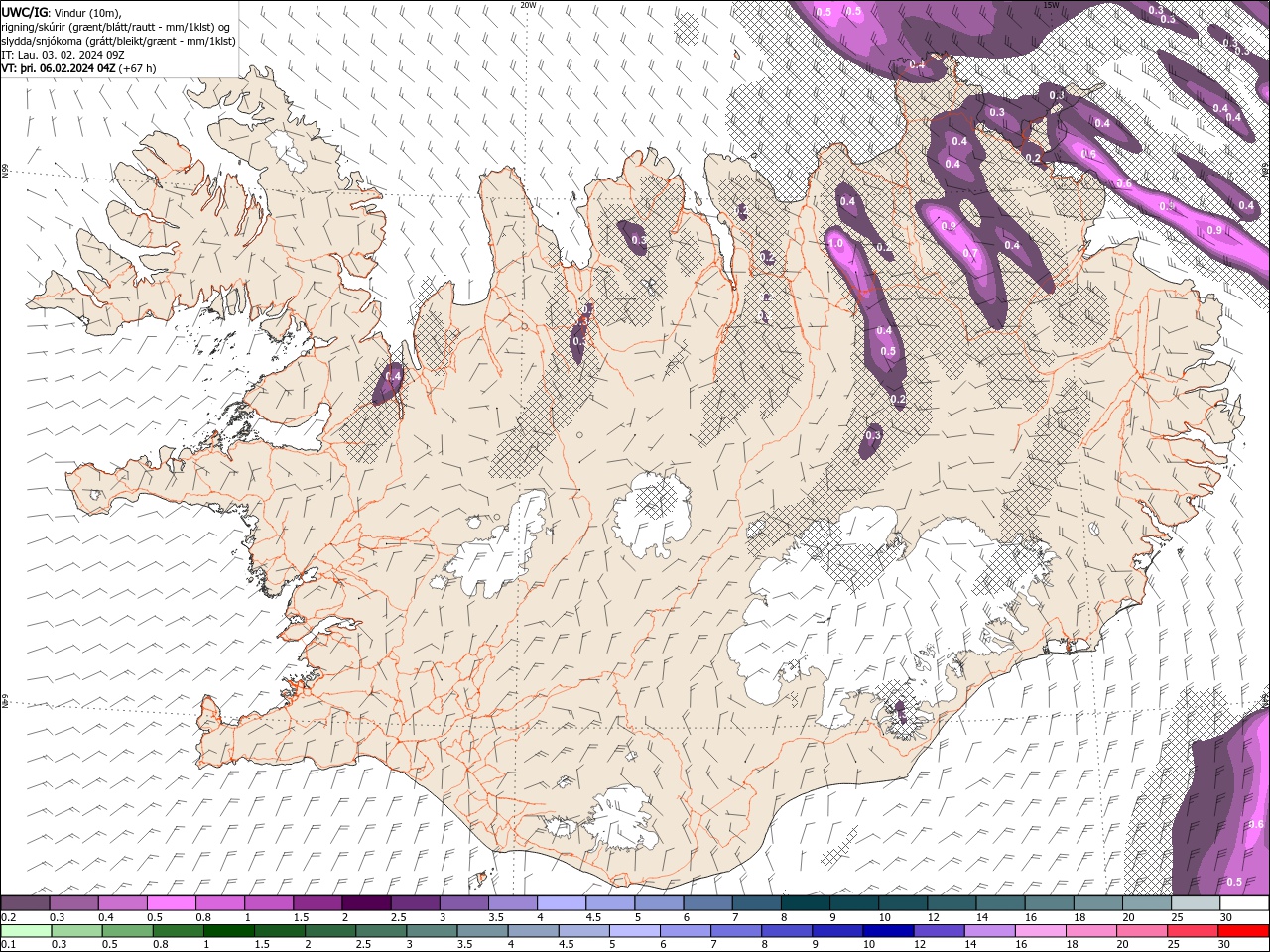Click the '0.7' precipitation value label
The image size is (1270, 952).
[969, 254]
